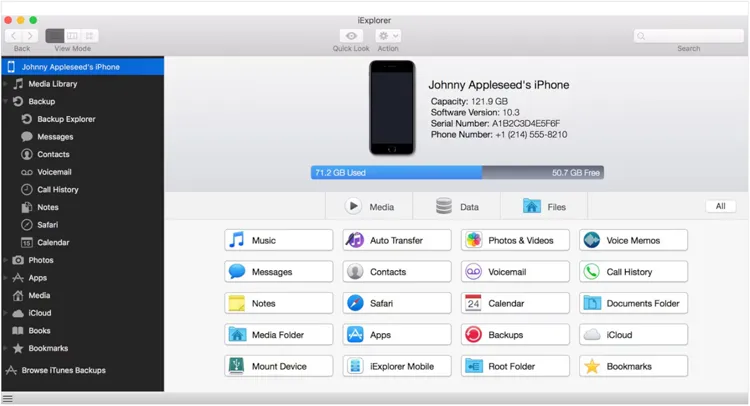Open the Safari button in the grid

click(397, 303)
